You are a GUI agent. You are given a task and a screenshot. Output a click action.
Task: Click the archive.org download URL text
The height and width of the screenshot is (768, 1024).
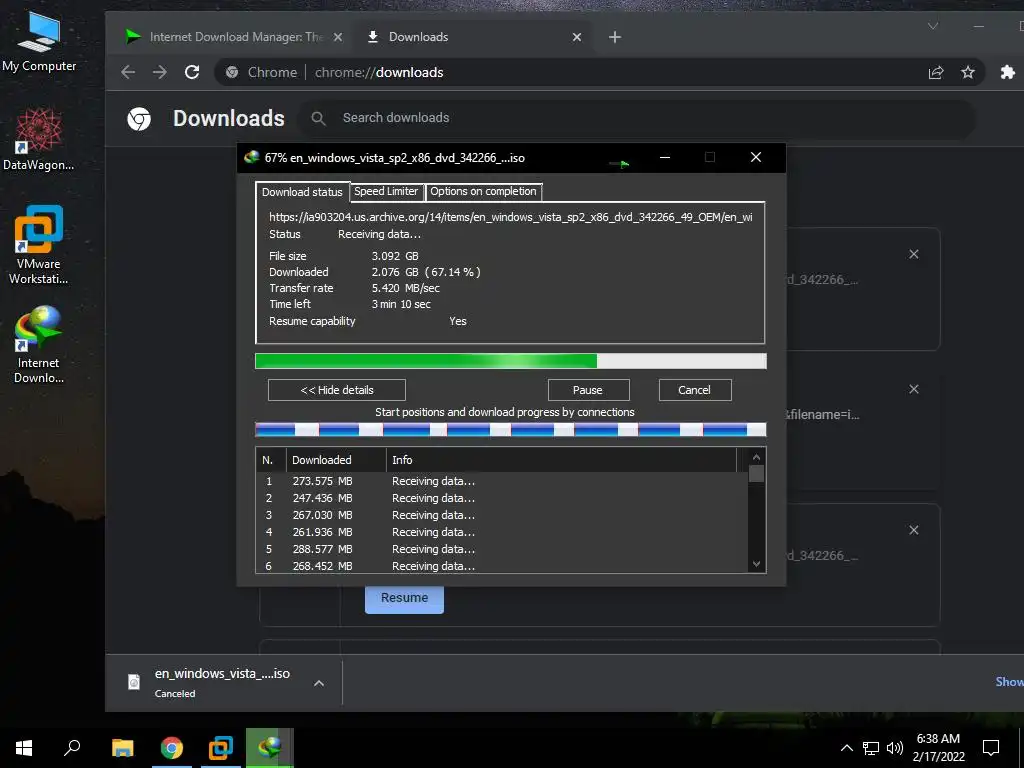[x=511, y=217]
